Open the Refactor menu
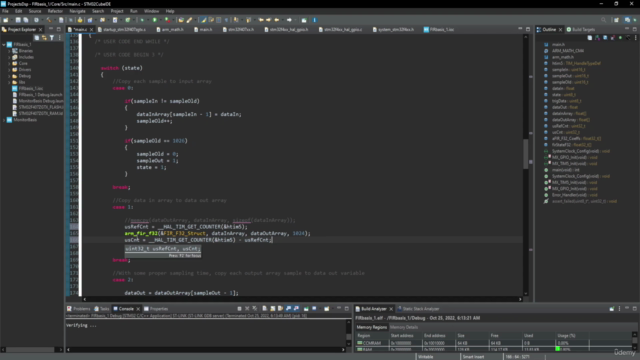This screenshot has width=640, height=360. [x=55, y=11]
